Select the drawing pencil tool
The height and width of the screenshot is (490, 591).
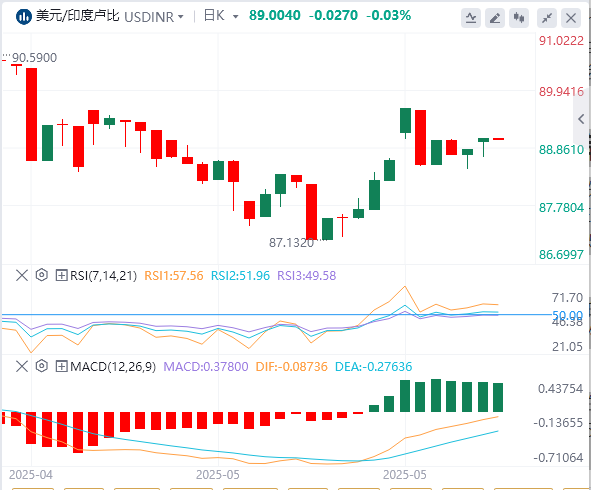(x=495, y=18)
